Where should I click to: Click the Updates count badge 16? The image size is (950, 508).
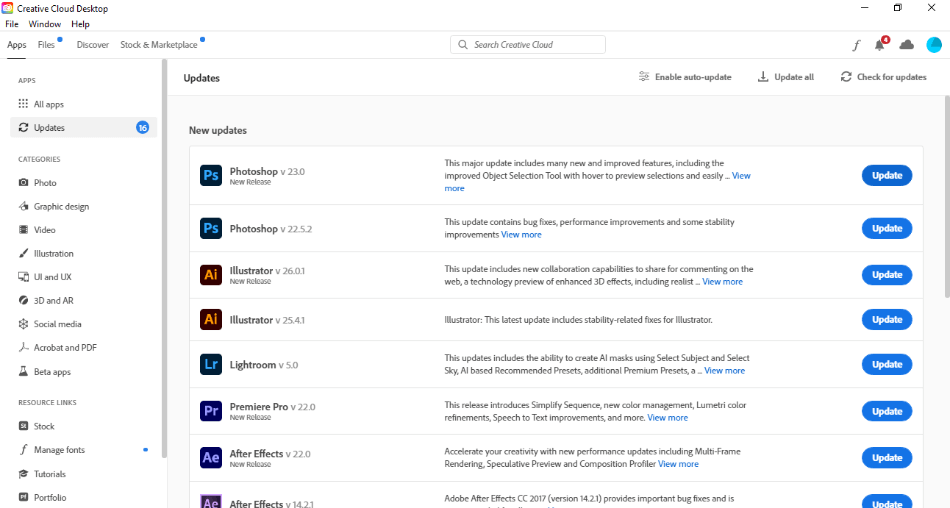coord(142,127)
